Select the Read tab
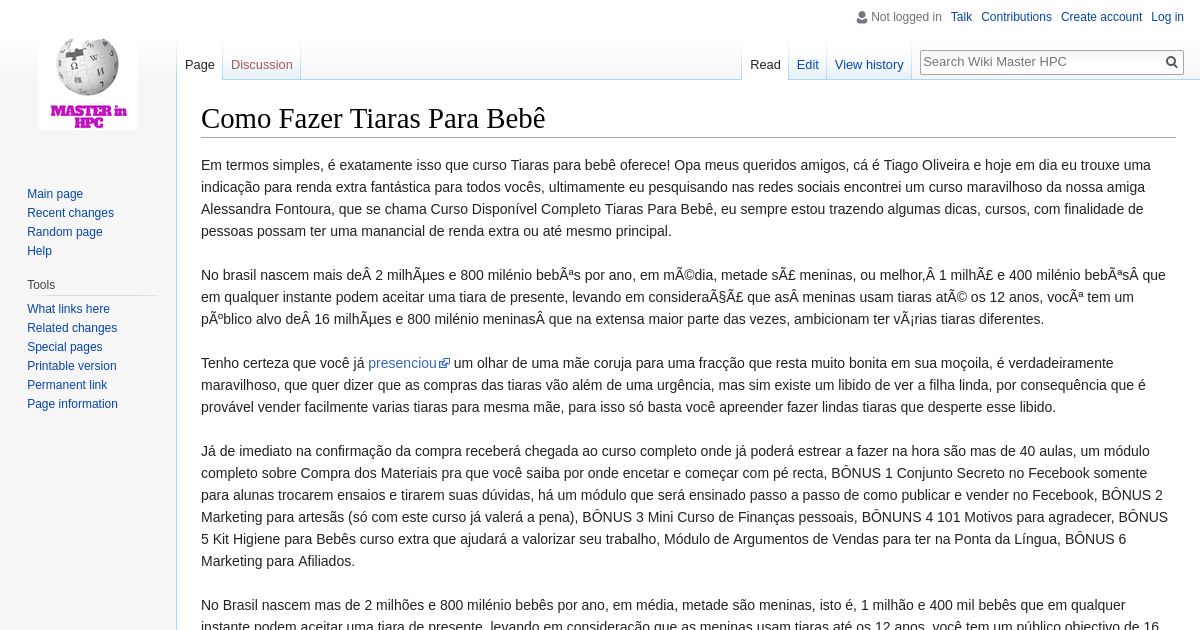The image size is (1200, 630). point(765,64)
